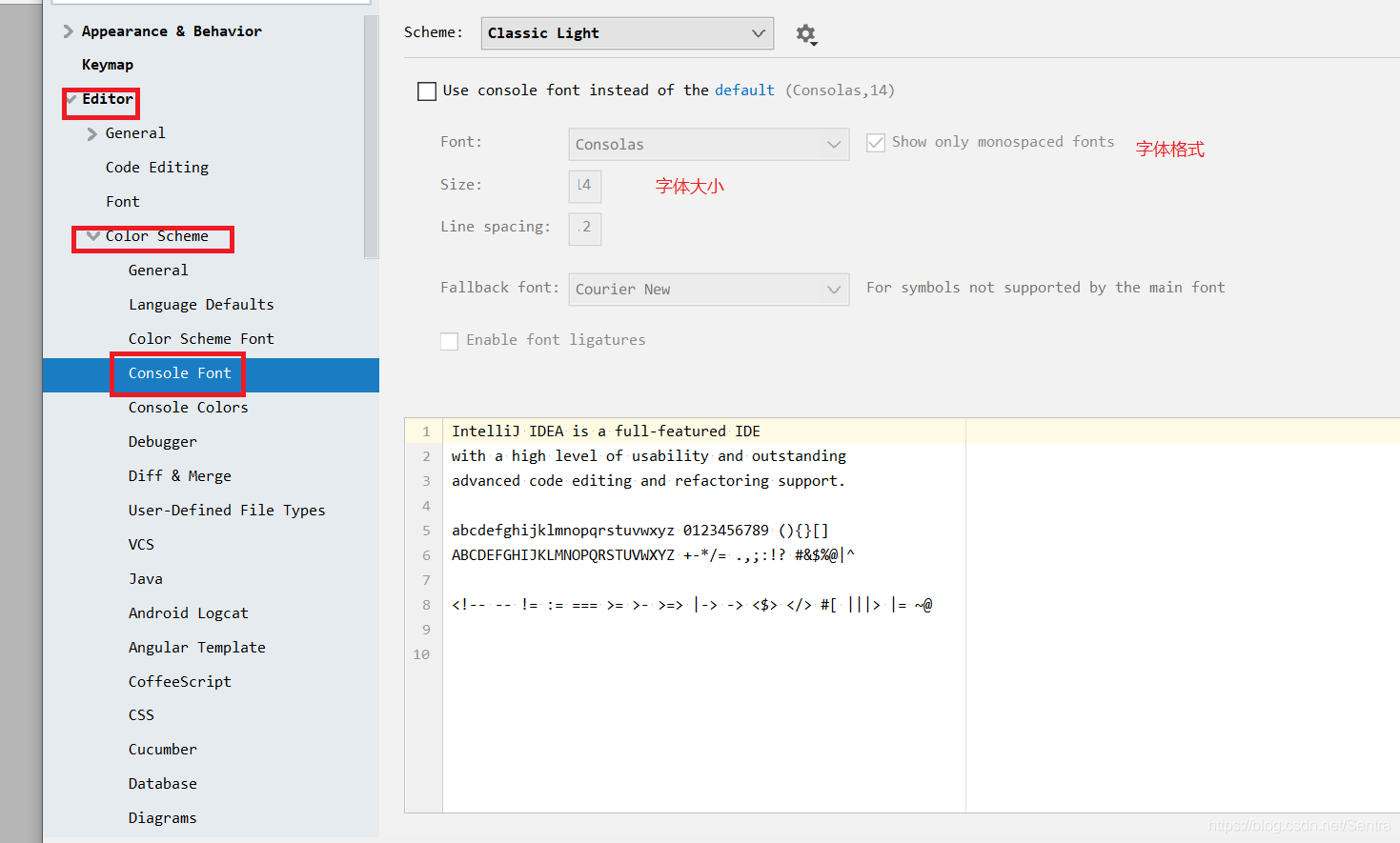This screenshot has height=843, width=1400.
Task: Open Color Scheme Font settings
Action: [x=201, y=339]
